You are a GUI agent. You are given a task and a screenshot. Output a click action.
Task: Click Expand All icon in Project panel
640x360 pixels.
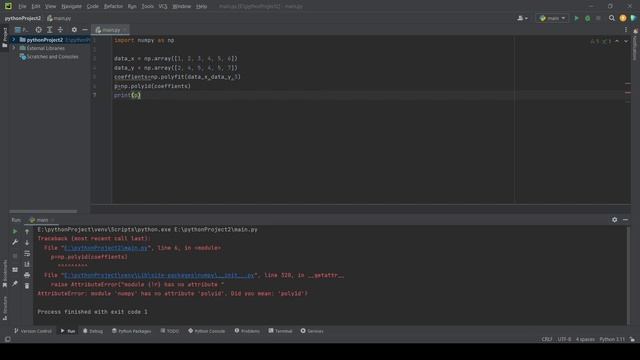pyautogui.click(x=49, y=30)
